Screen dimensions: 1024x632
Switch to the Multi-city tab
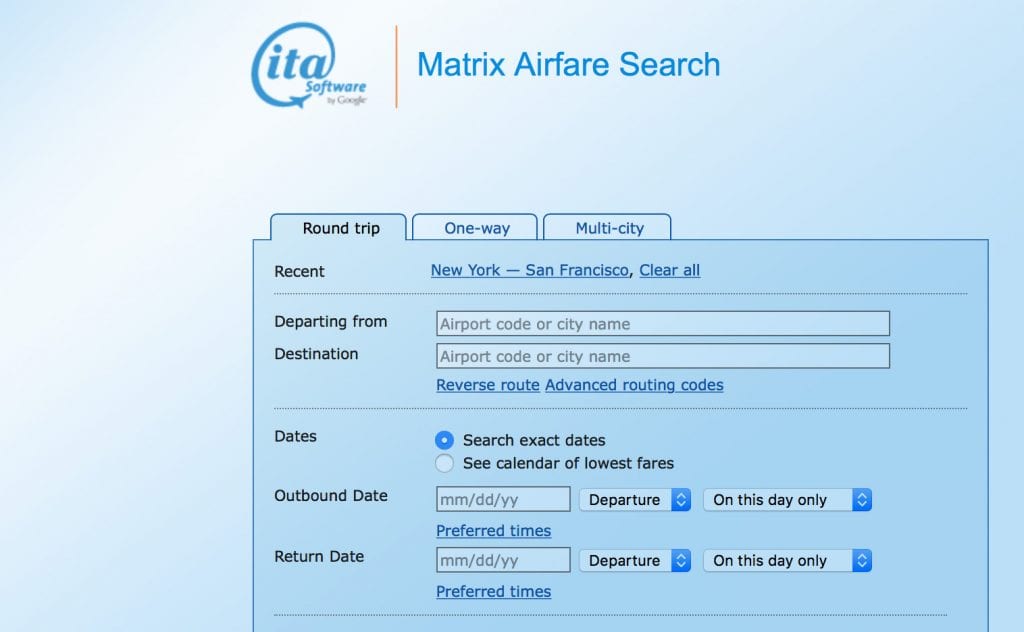[607, 228]
